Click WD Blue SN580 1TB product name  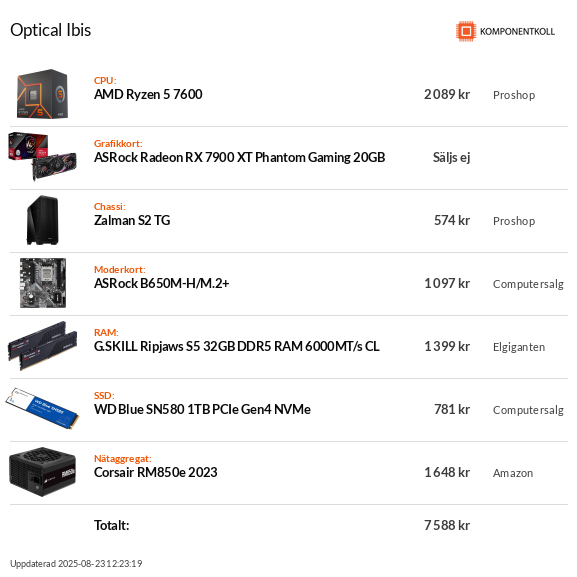[202, 409]
